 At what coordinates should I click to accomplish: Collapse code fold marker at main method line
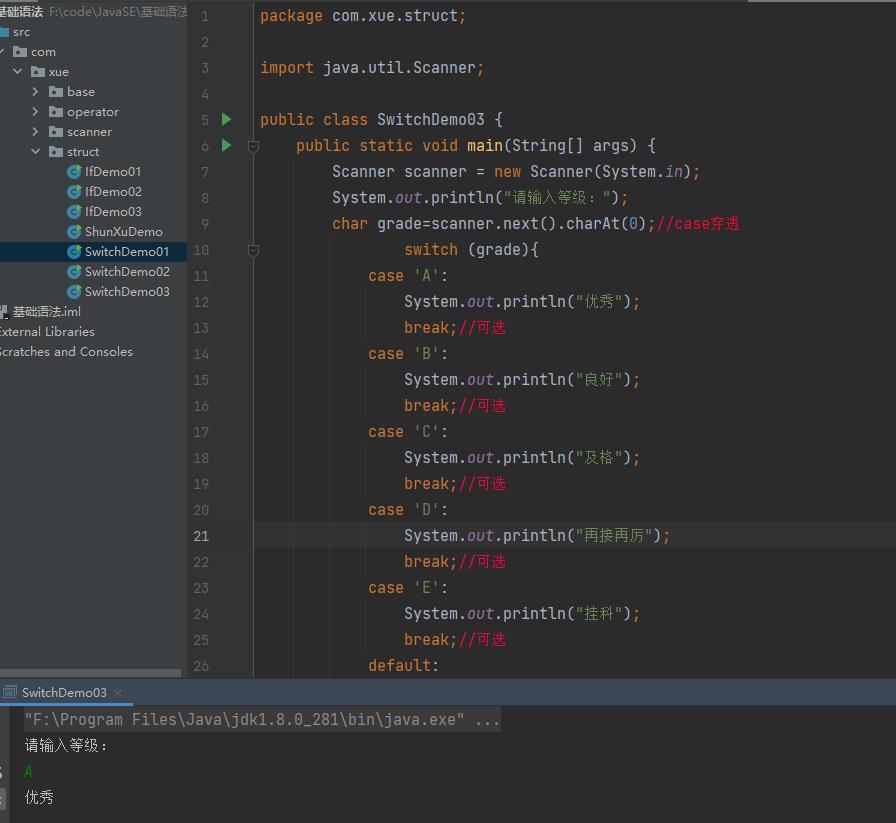pos(253,146)
